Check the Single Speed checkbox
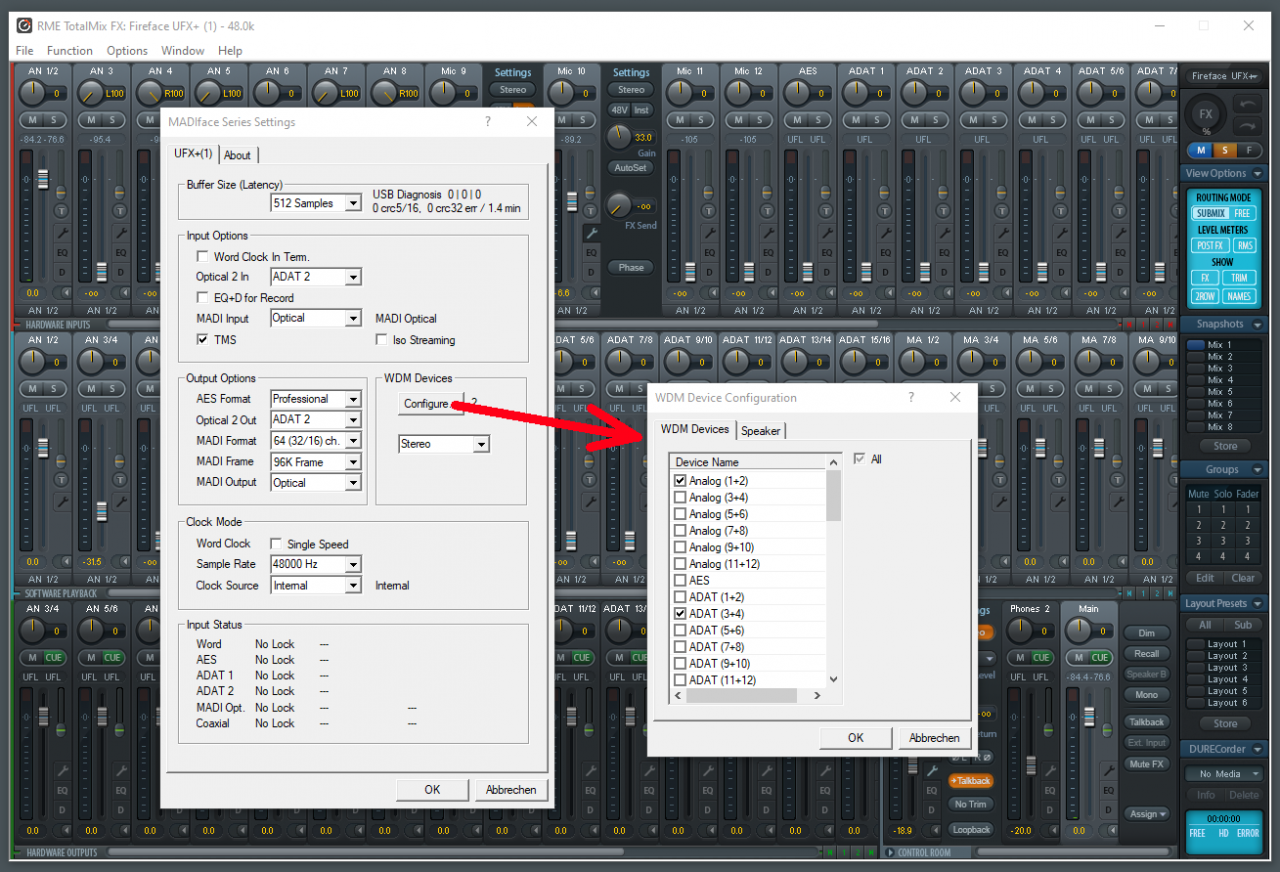This screenshot has width=1280, height=872. tap(277, 544)
